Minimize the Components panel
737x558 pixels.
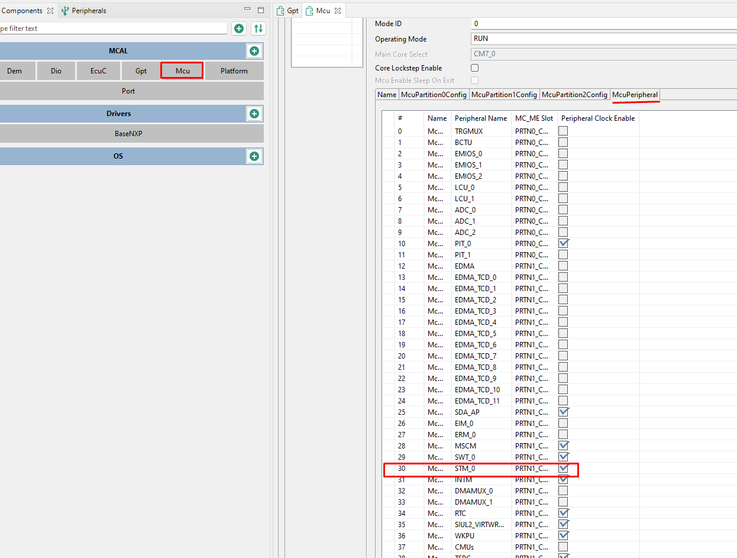click(x=247, y=9)
